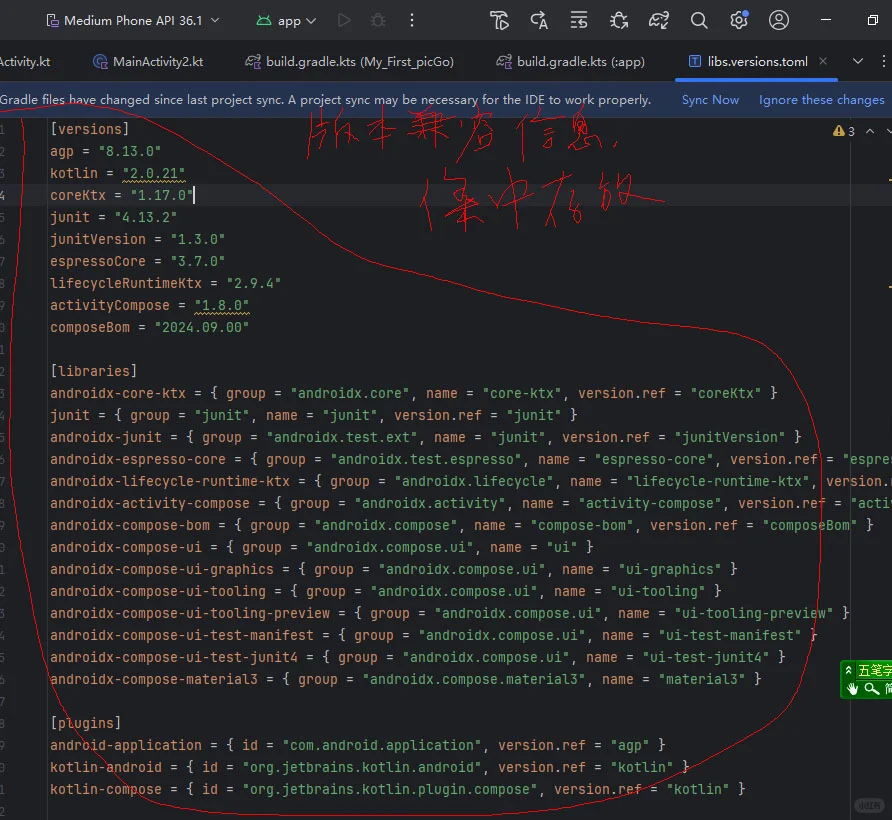The width and height of the screenshot is (892, 820).
Task: Click the androidx-compose-bom library entry
Action: tap(462, 525)
